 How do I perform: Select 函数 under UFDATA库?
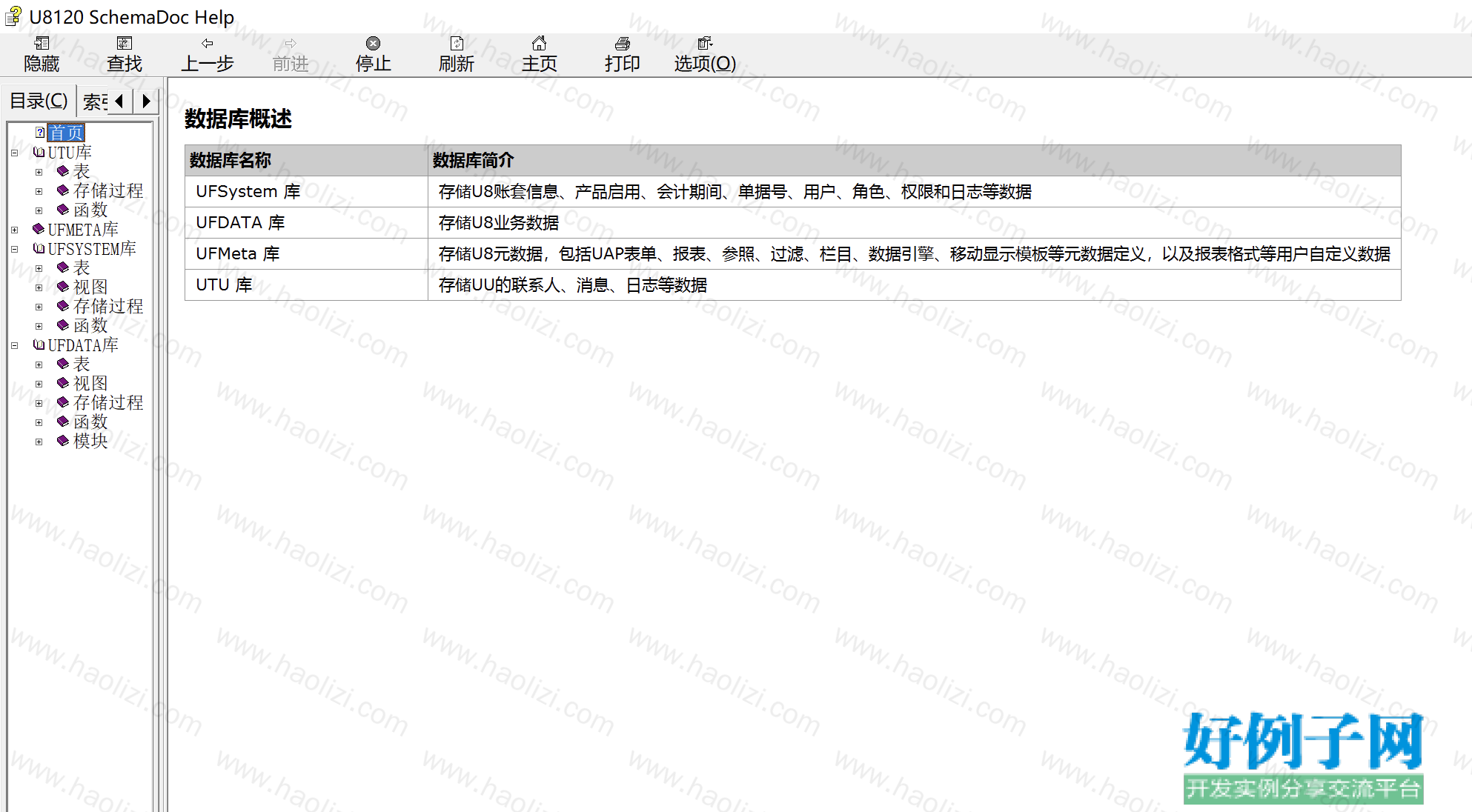(90, 422)
